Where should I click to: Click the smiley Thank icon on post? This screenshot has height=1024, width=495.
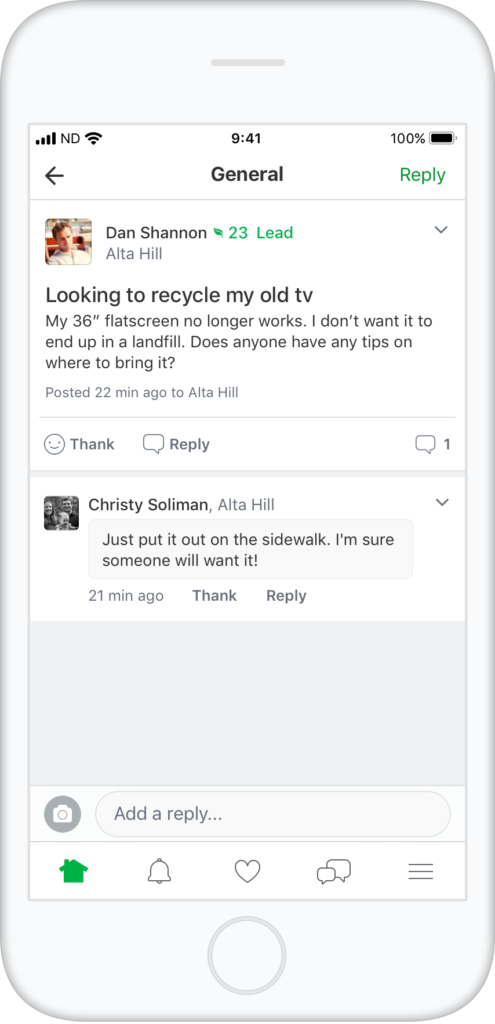click(x=54, y=445)
